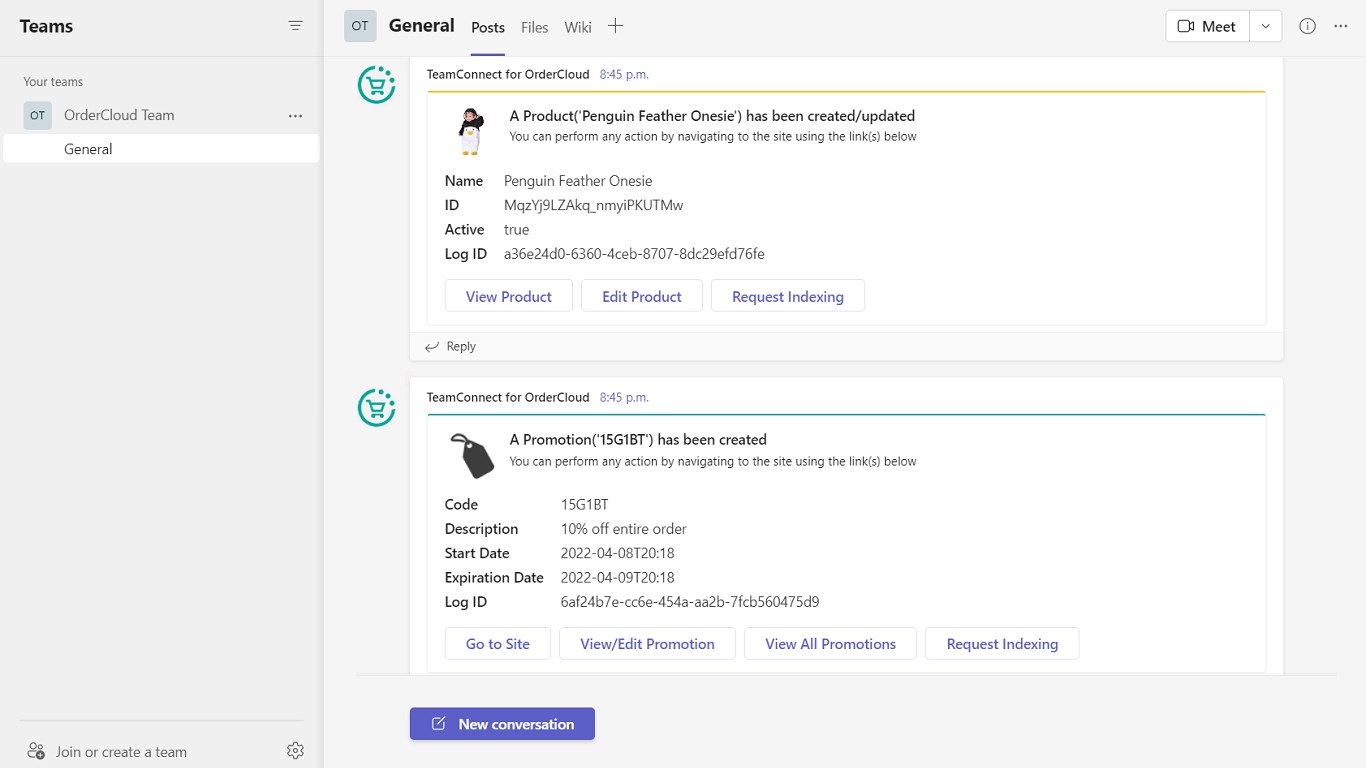Select the Posts tab
The height and width of the screenshot is (768, 1366).
point(488,27)
